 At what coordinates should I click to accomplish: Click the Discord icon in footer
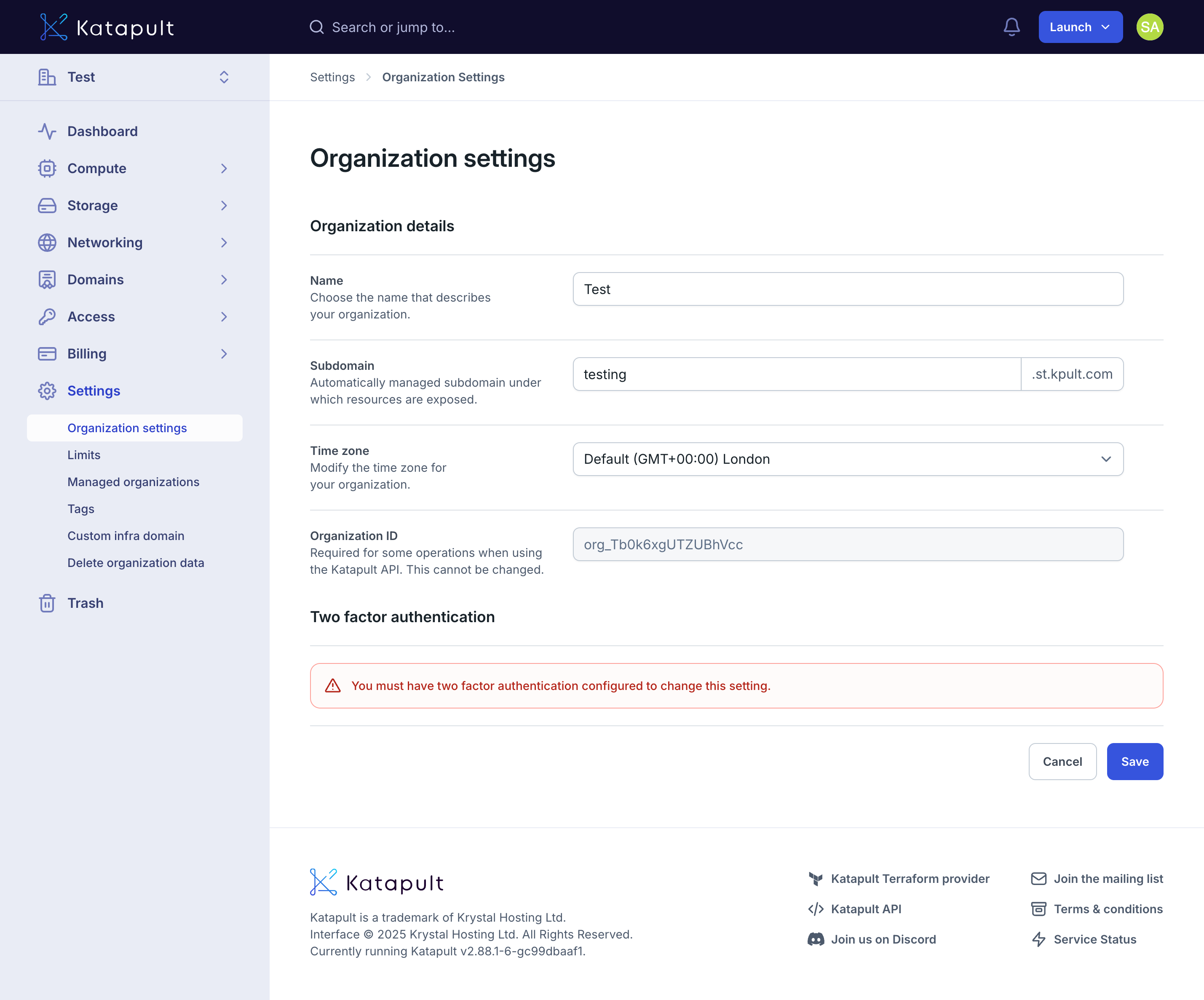[x=815, y=940]
